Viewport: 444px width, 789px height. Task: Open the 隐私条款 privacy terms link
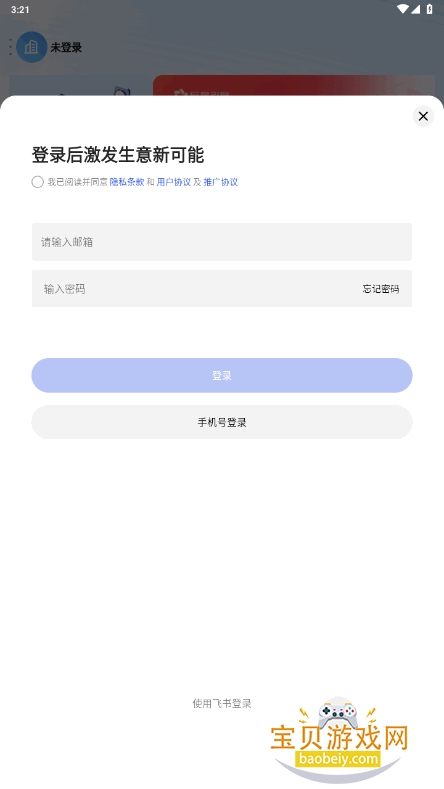[127, 182]
